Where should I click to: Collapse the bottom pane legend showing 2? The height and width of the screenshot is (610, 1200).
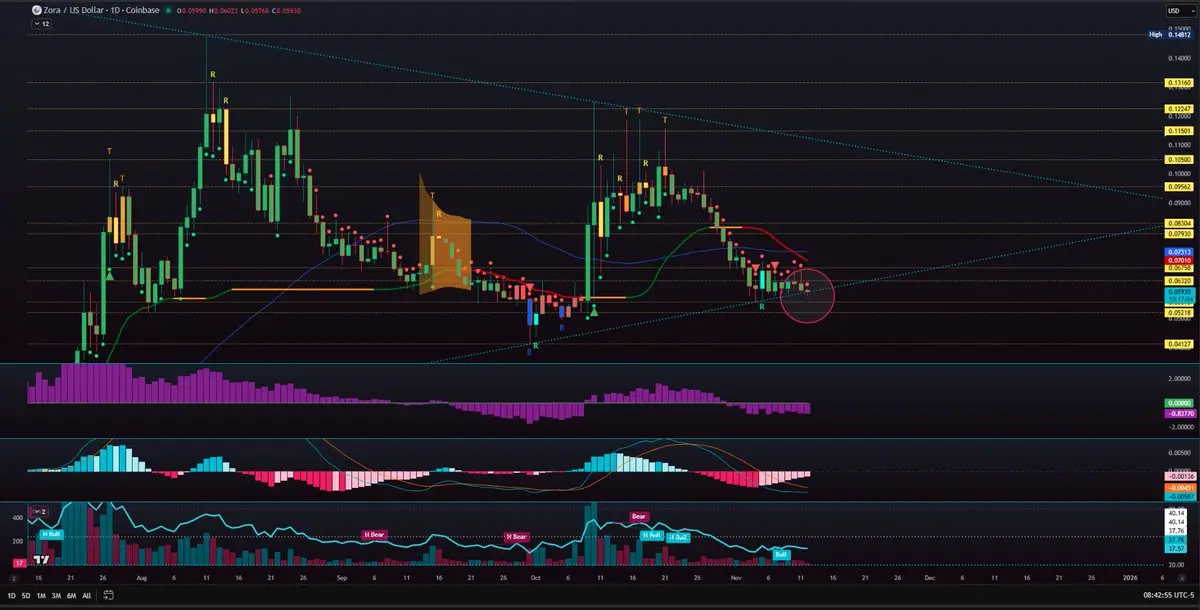coord(39,510)
